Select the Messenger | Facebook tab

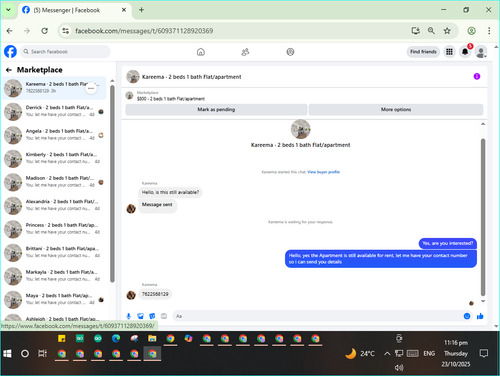tap(74, 10)
